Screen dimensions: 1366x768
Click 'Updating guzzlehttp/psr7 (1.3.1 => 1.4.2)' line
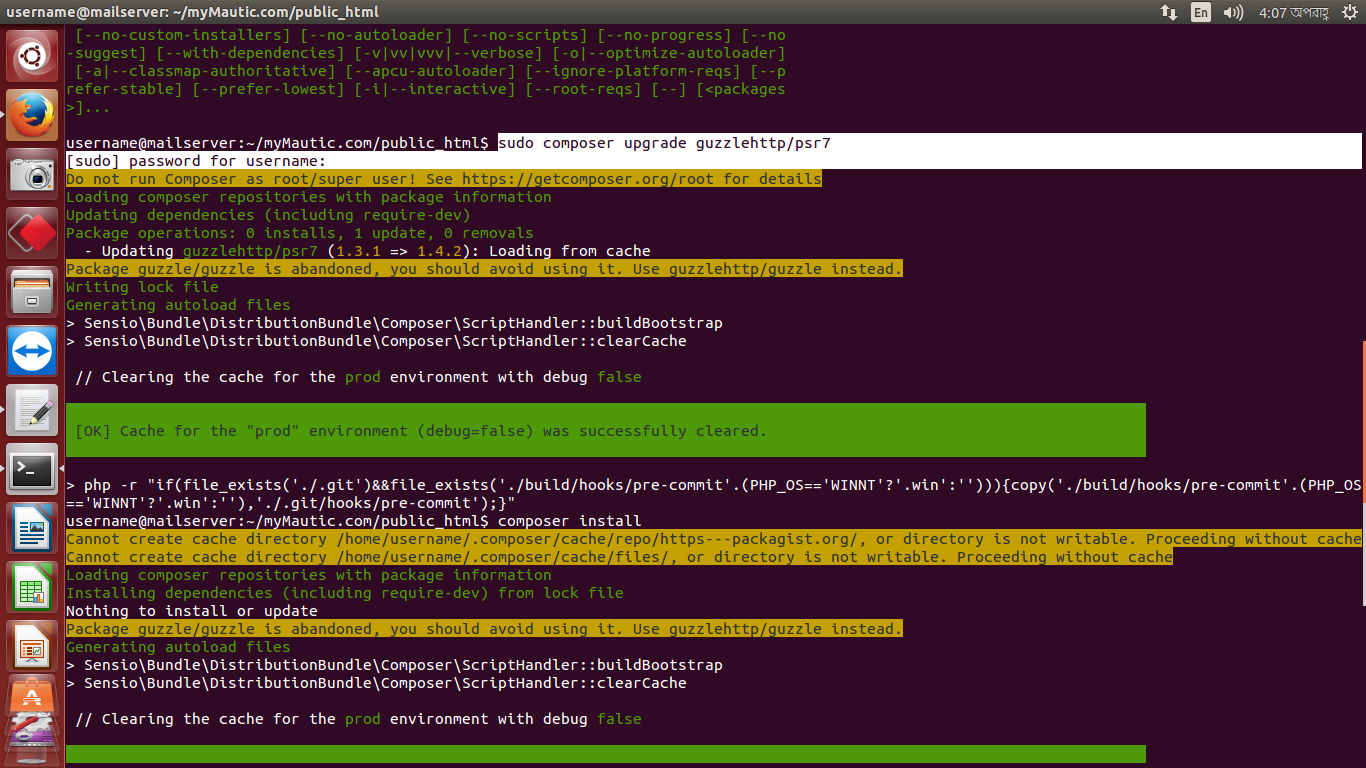tap(367, 251)
